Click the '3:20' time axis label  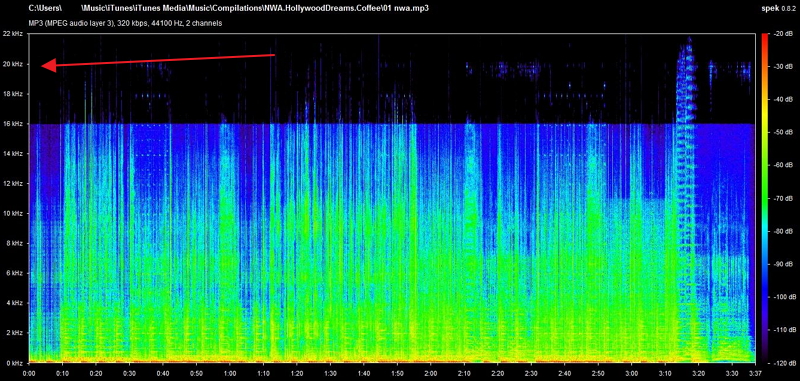pos(699,372)
